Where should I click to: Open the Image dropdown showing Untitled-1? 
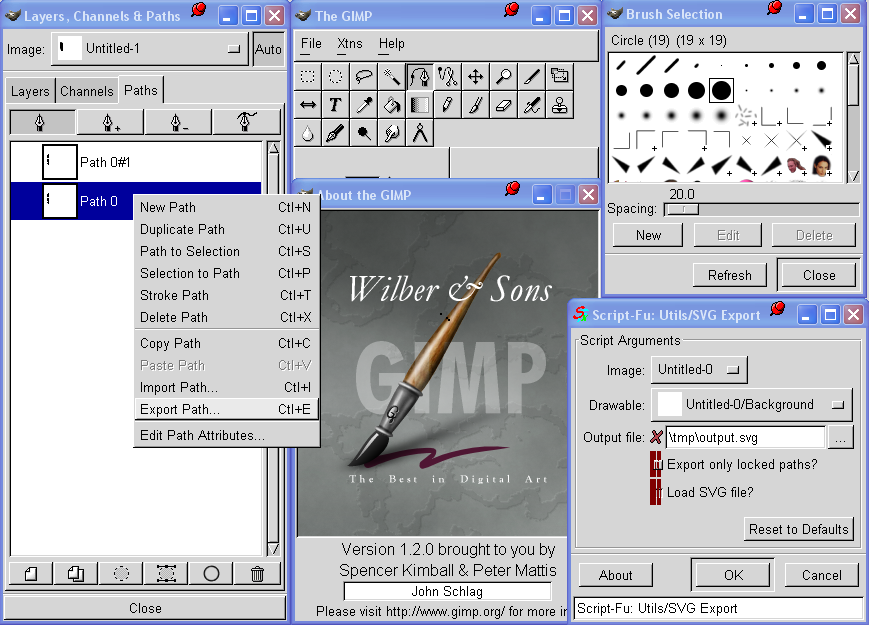tap(149, 49)
